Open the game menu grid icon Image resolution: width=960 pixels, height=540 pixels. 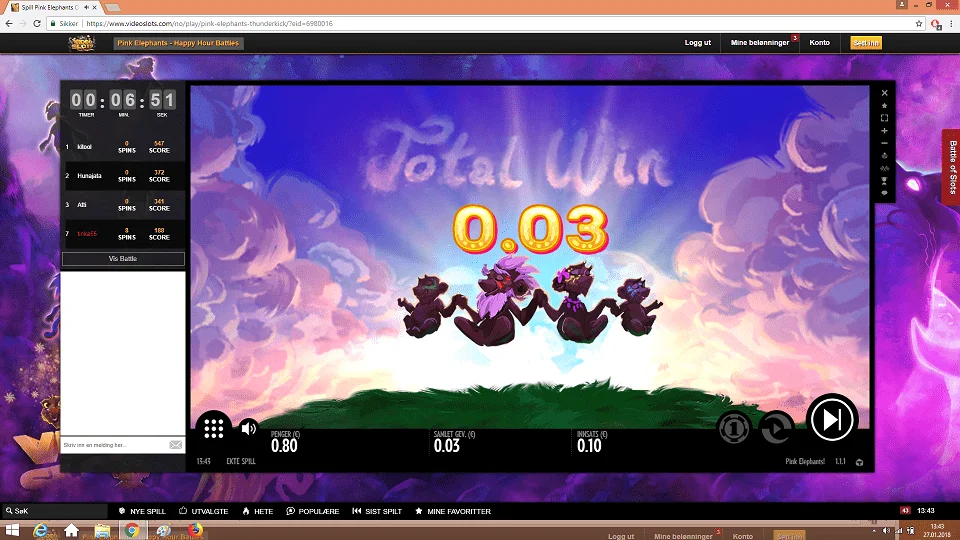pos(214,428)
